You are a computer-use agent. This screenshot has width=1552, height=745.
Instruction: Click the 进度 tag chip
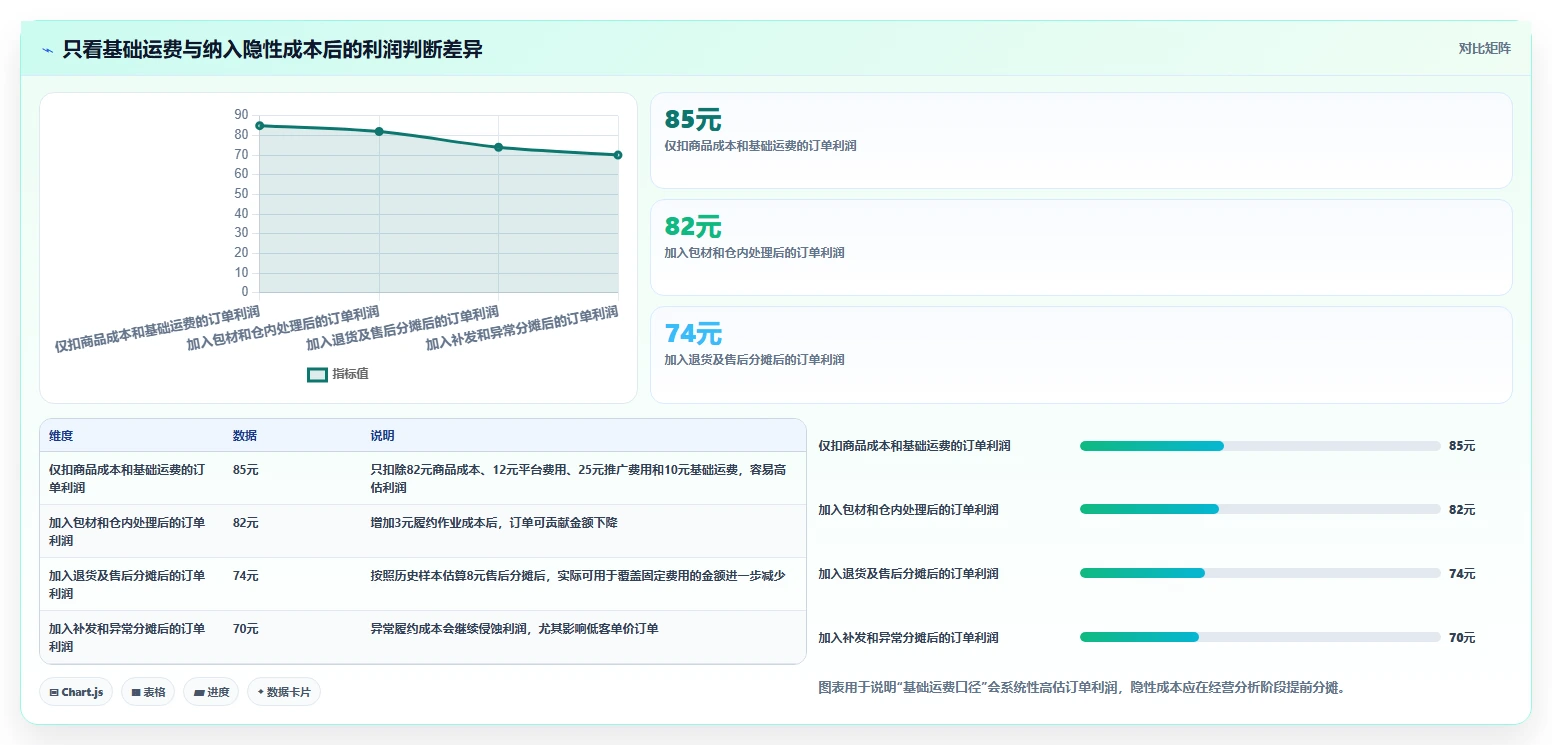pyautogui.click(x=211, y=692)
